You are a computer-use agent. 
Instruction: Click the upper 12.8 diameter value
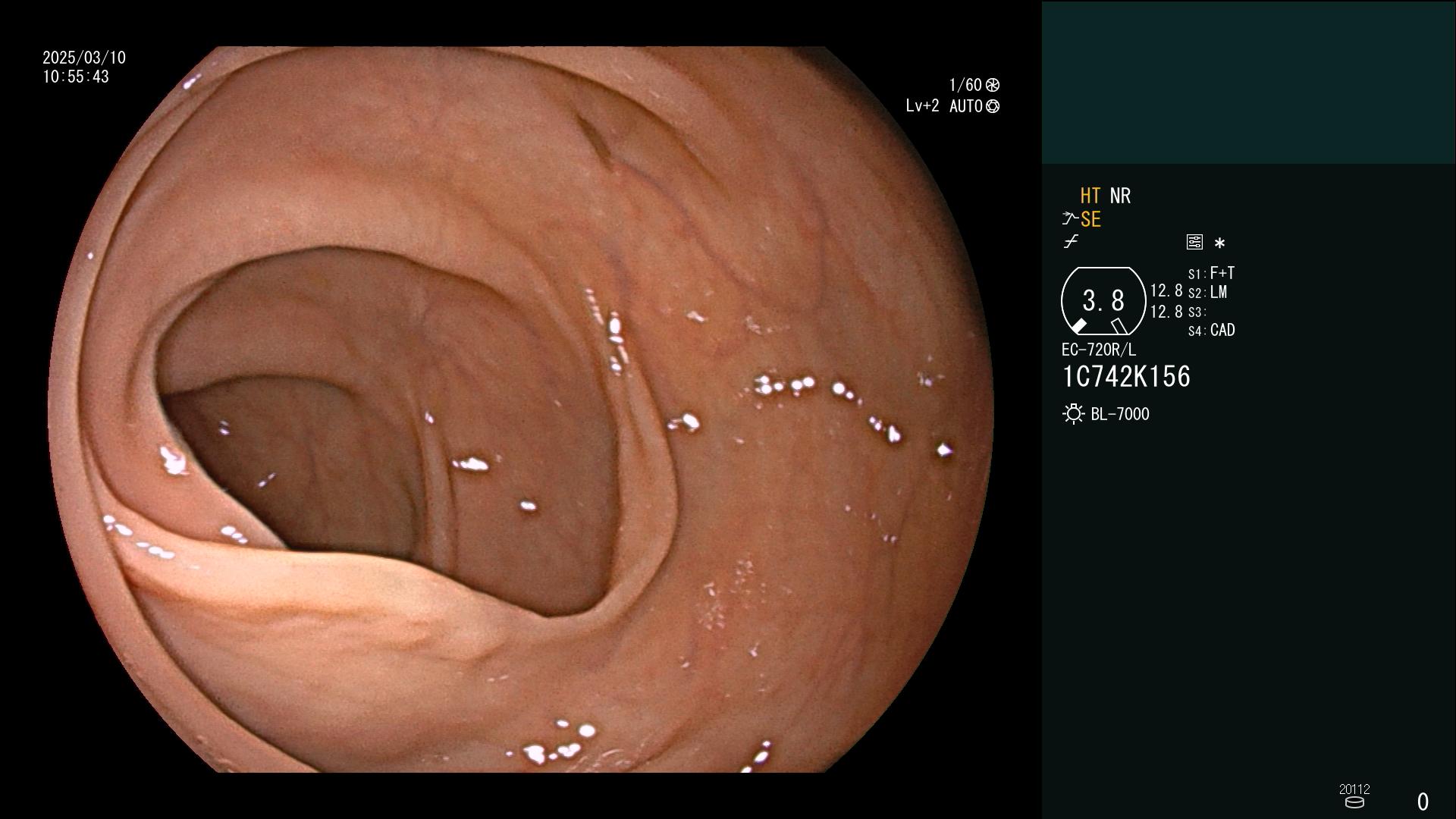[x=1166, y=291]
